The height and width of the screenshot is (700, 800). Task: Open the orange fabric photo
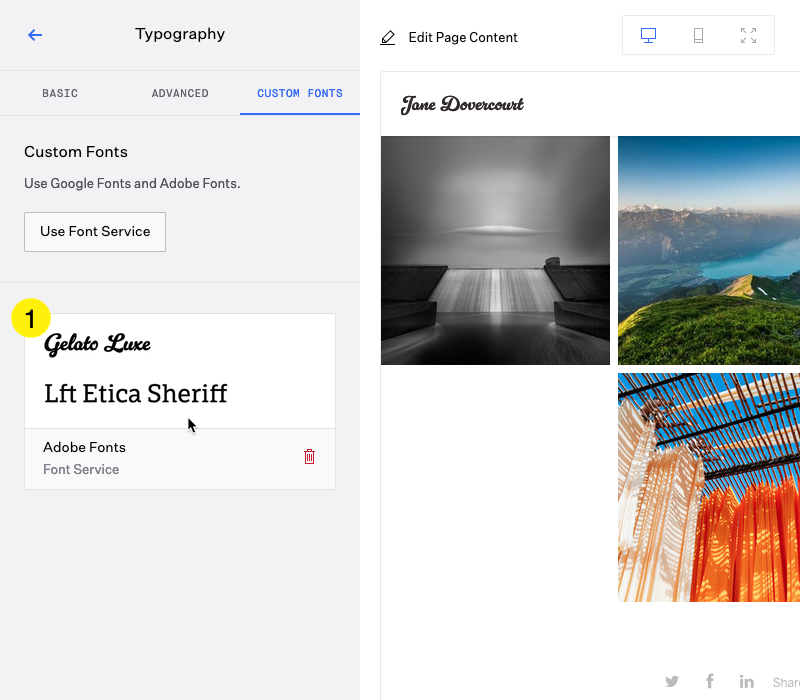pyautogui.click(x=709, y=487)
